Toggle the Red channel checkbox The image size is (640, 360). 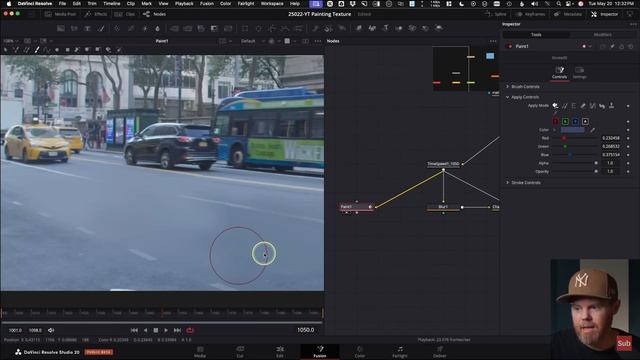click(556, 121)
